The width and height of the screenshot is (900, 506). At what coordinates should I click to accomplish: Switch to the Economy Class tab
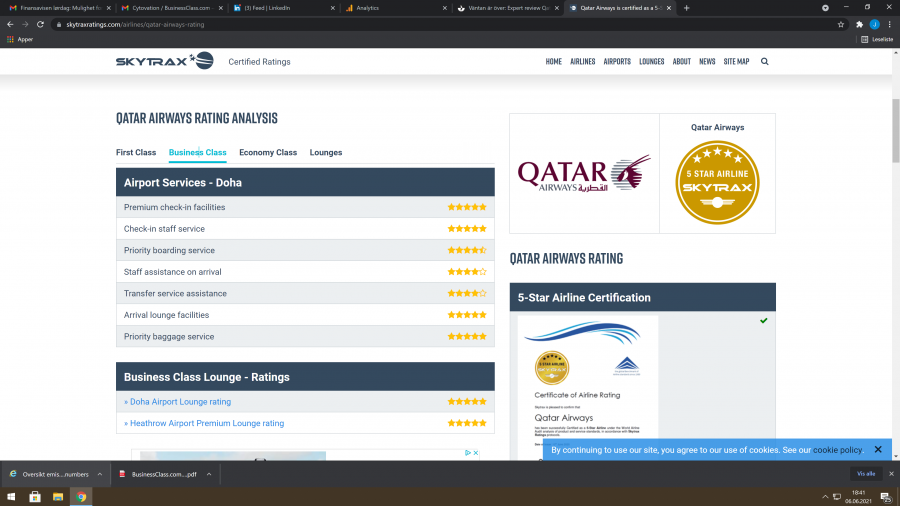[268, 153]
